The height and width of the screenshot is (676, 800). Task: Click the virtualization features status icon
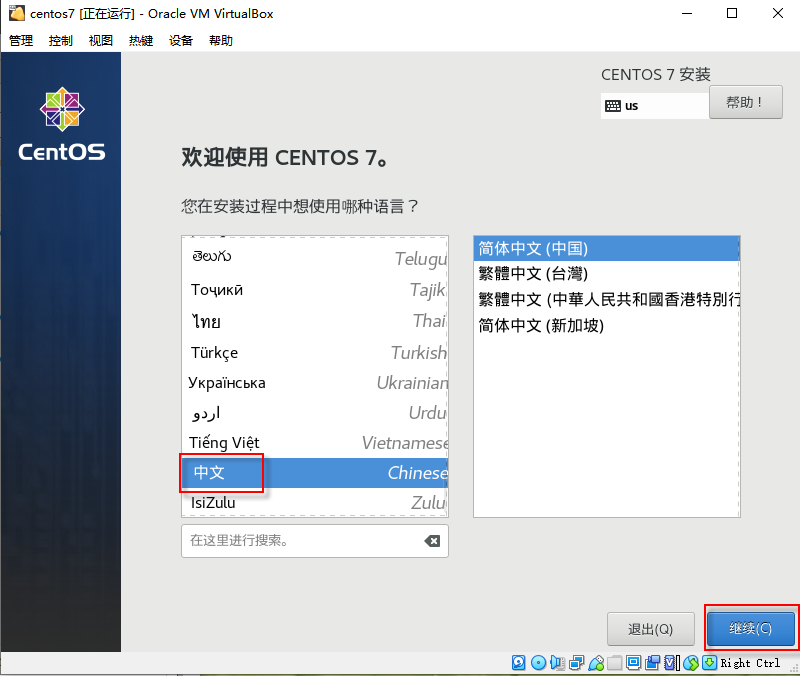(x=672, y=663)
